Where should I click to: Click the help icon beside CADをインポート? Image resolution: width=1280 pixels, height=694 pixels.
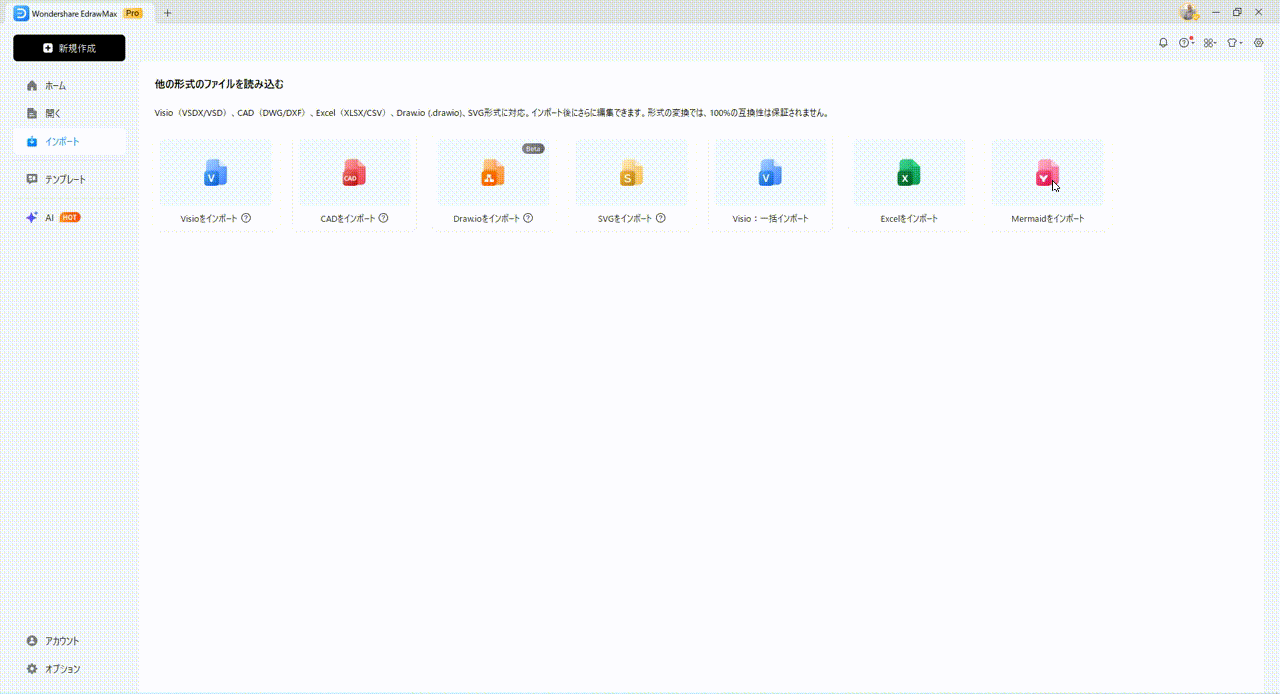[383, 218]
